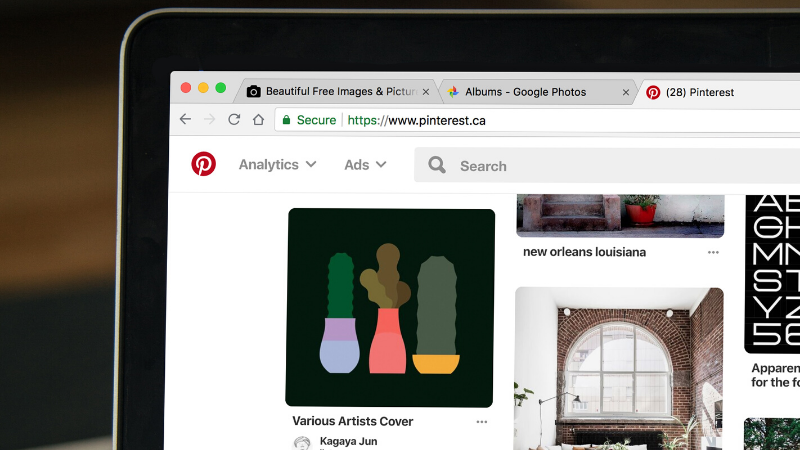
Task: Click the red macOS close window button
Action: coord(186,88)
